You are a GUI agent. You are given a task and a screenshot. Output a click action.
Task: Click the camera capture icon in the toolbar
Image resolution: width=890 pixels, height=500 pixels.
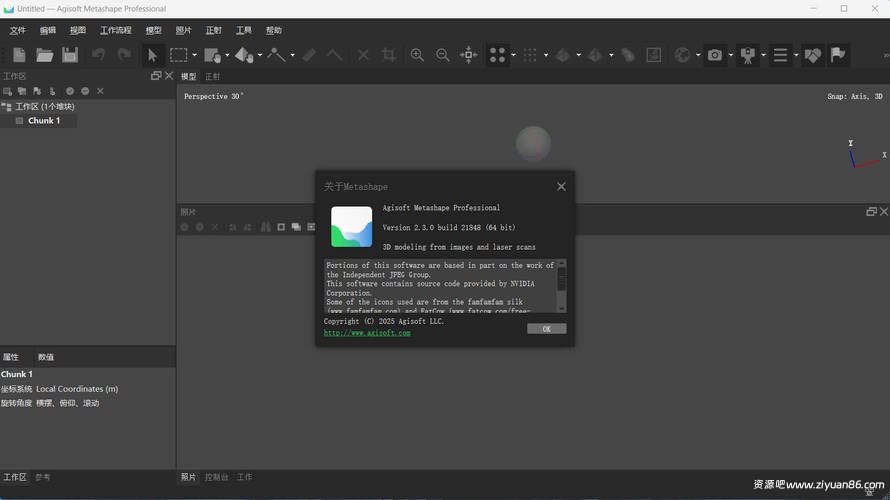[x=714, y=55]
